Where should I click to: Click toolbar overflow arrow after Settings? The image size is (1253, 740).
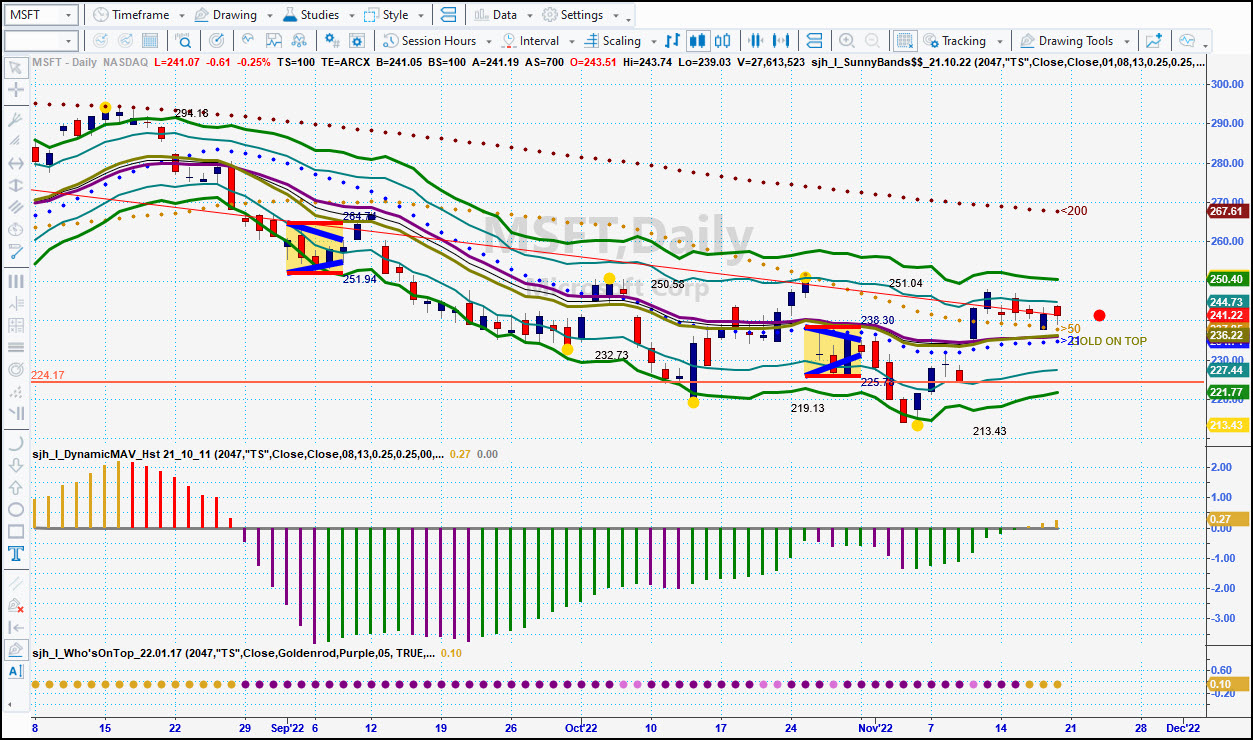(628, 18)
